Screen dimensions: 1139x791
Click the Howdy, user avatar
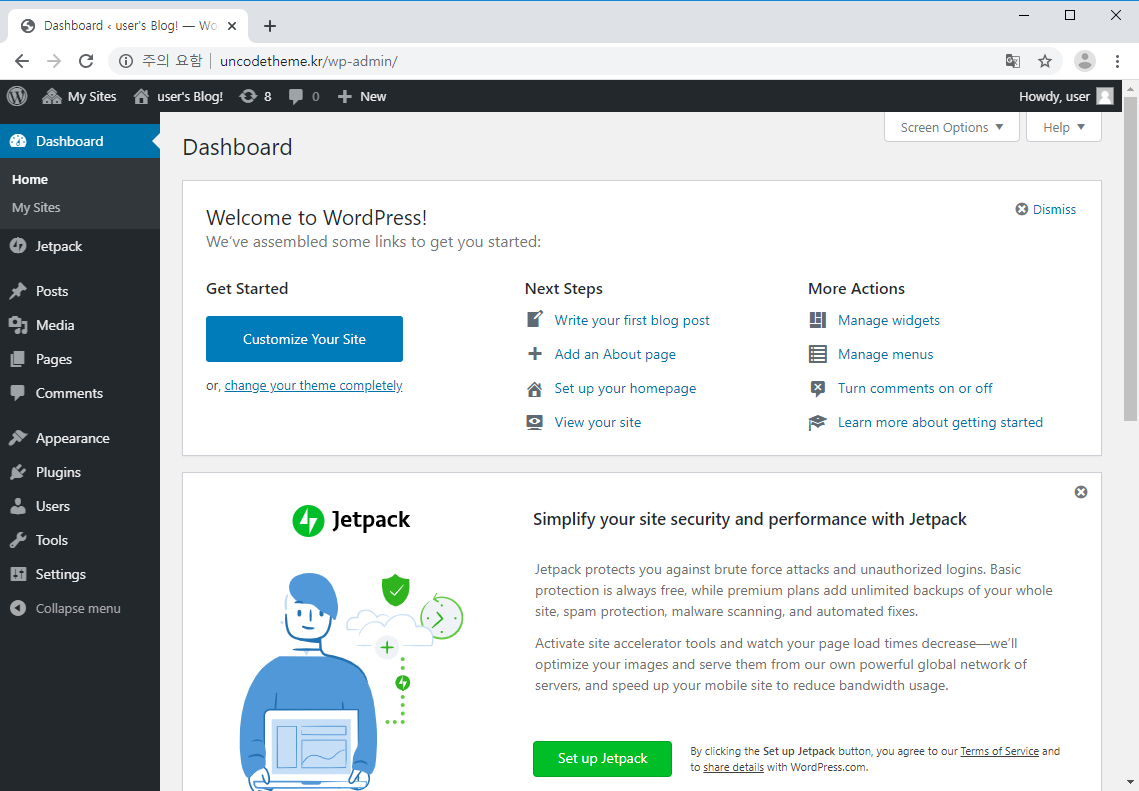(1104, 96)
